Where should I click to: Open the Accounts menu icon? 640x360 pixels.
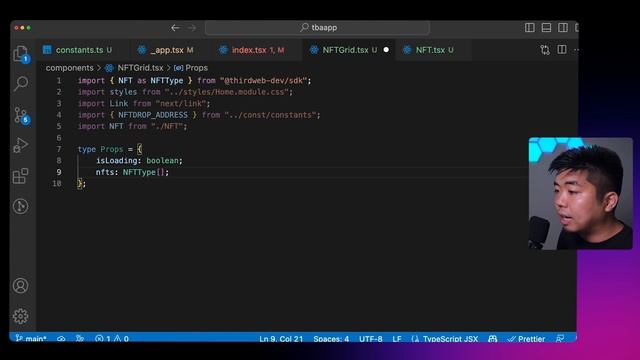(20, 285)
